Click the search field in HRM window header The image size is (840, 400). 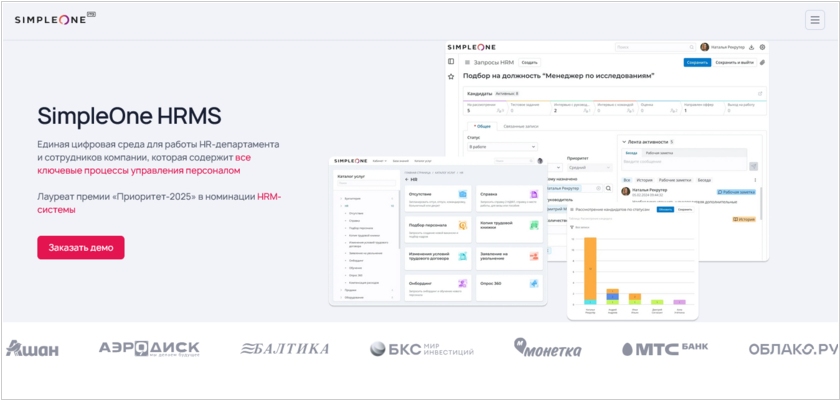pos(655,47)
